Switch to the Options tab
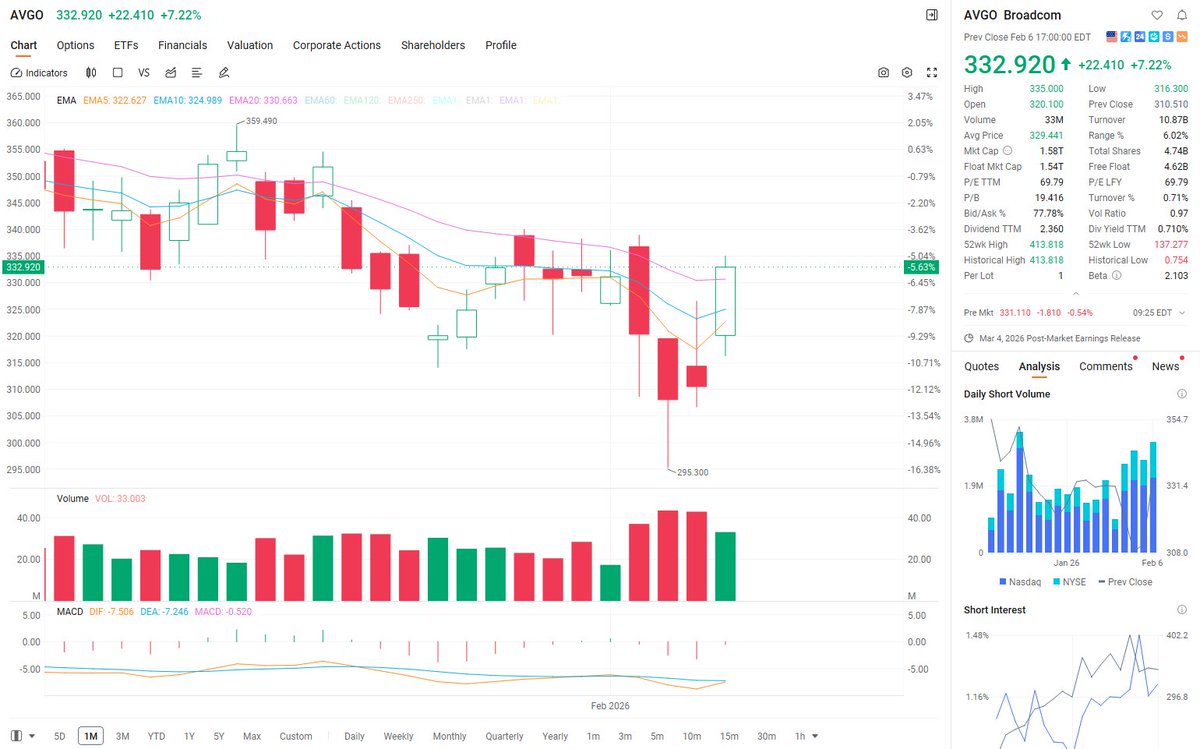1200x749 pixels. (75, 45)
